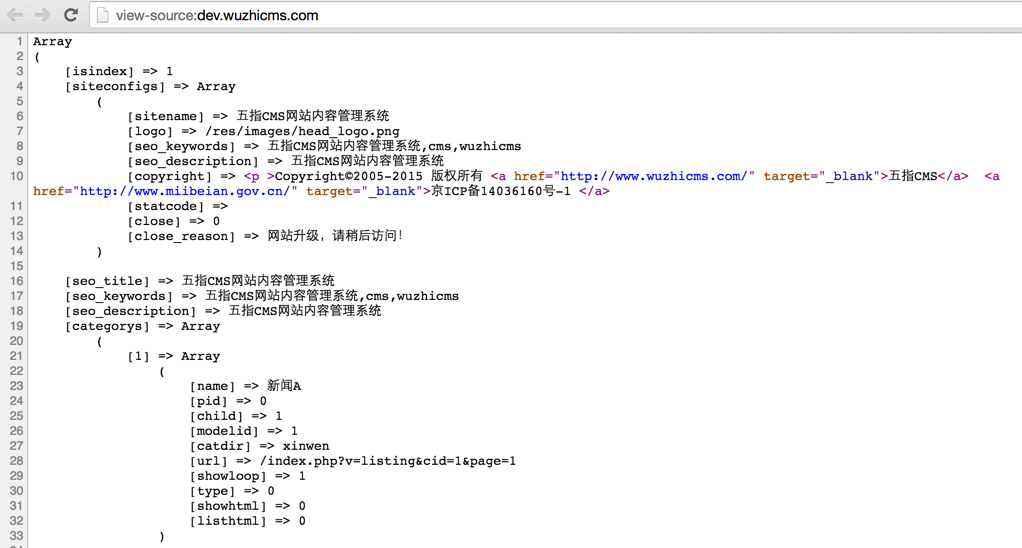The height and width of the screenshot is (548, 1022).
Task: Click the first "Array" text on line 1
Action: click(x=53, y=41)
